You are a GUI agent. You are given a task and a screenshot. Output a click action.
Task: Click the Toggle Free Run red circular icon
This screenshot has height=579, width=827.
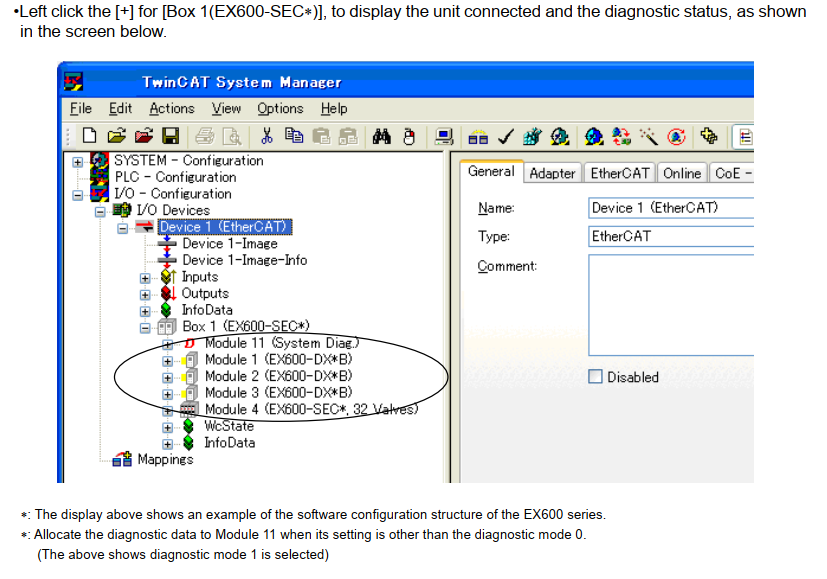tap(676, 137)
